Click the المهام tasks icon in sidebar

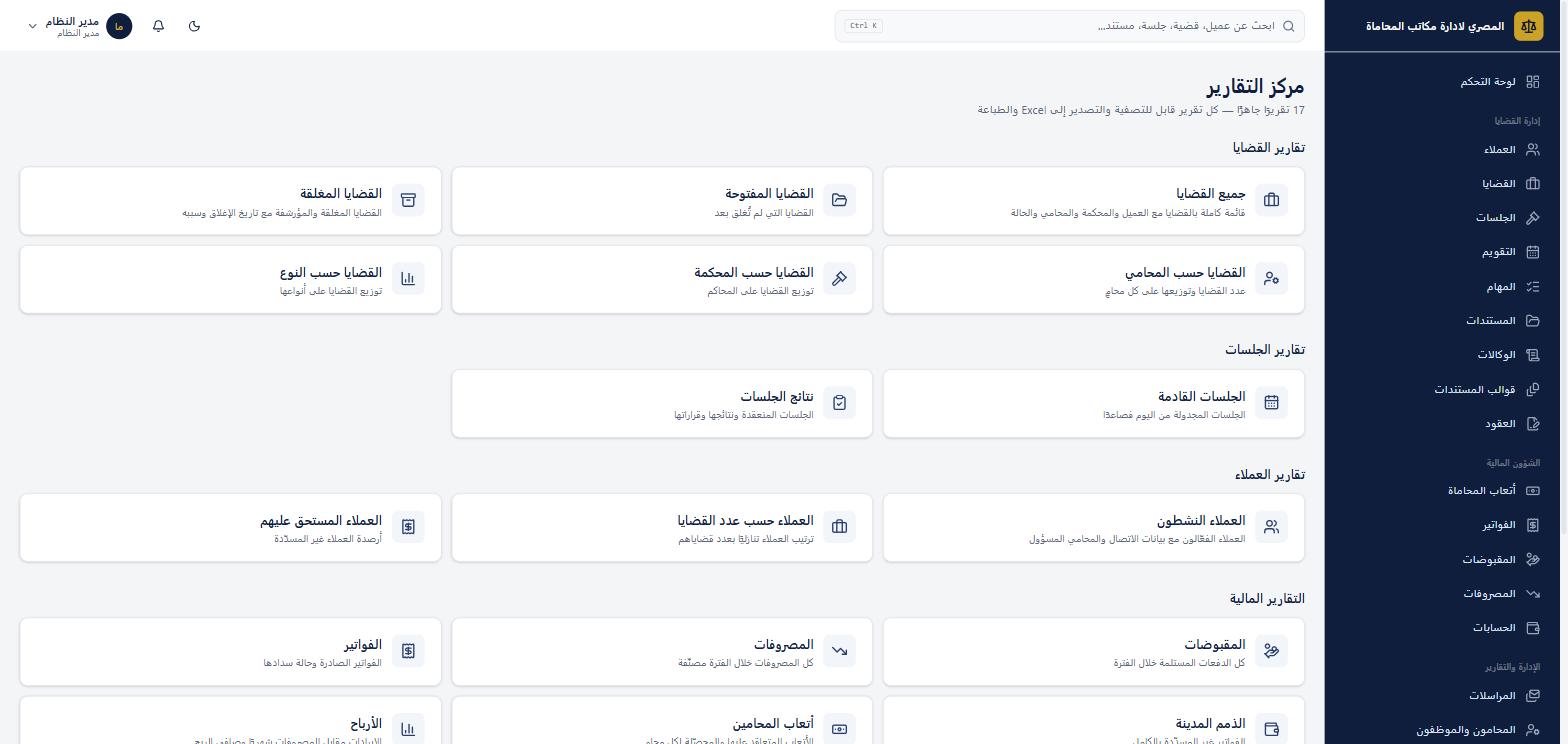tap(1533, 287)
